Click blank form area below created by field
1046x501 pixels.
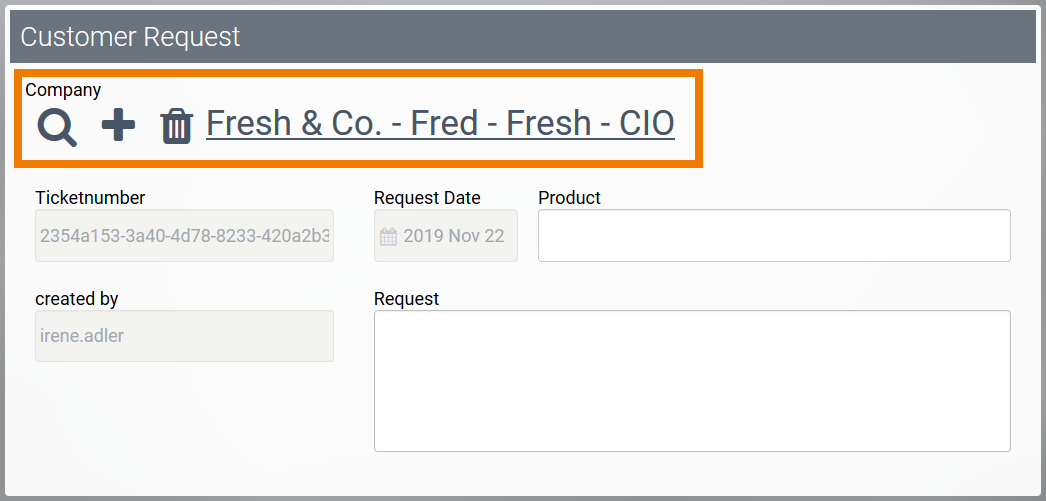click(x=184, y=420)
